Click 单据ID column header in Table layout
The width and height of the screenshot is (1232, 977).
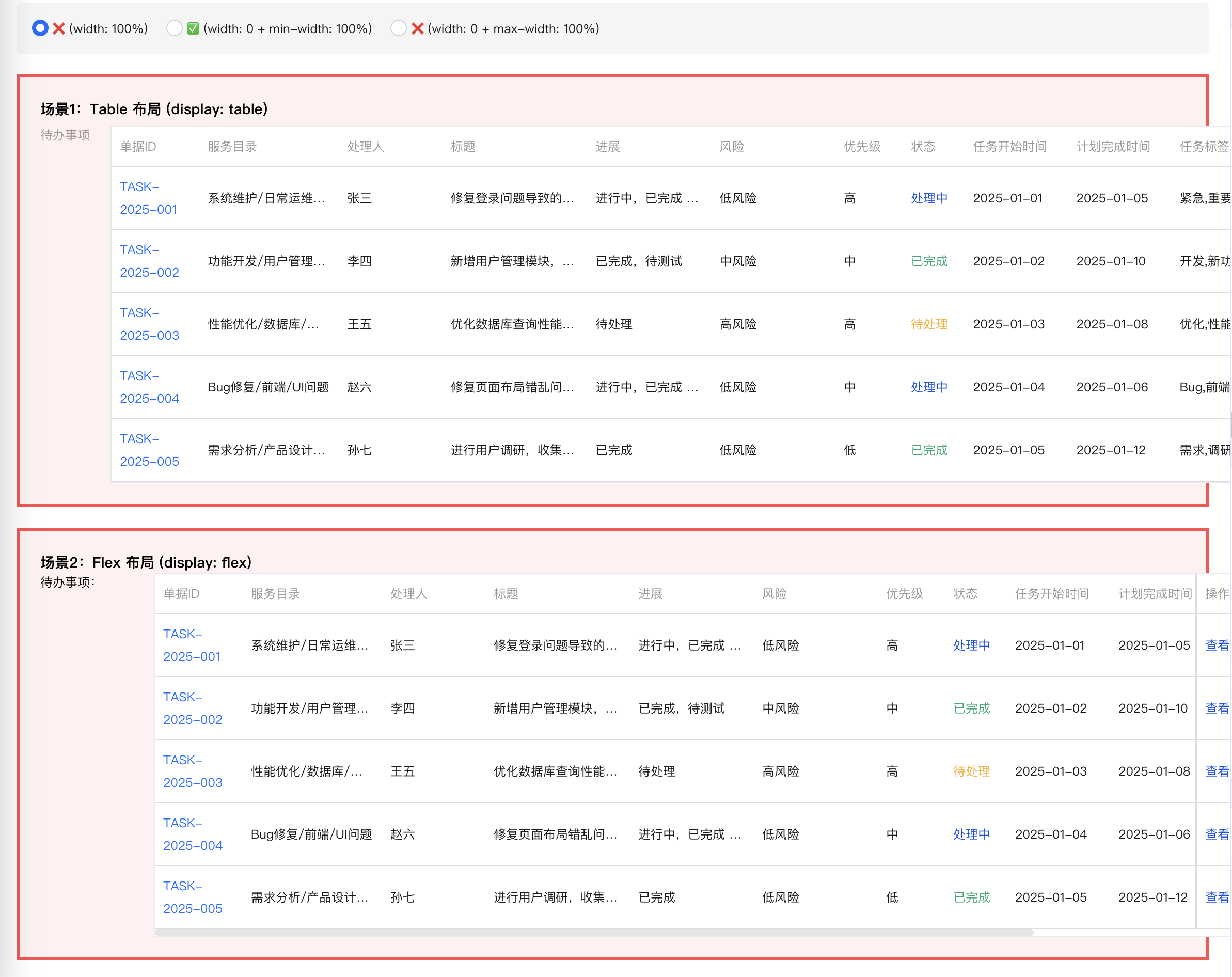[138, 147]
